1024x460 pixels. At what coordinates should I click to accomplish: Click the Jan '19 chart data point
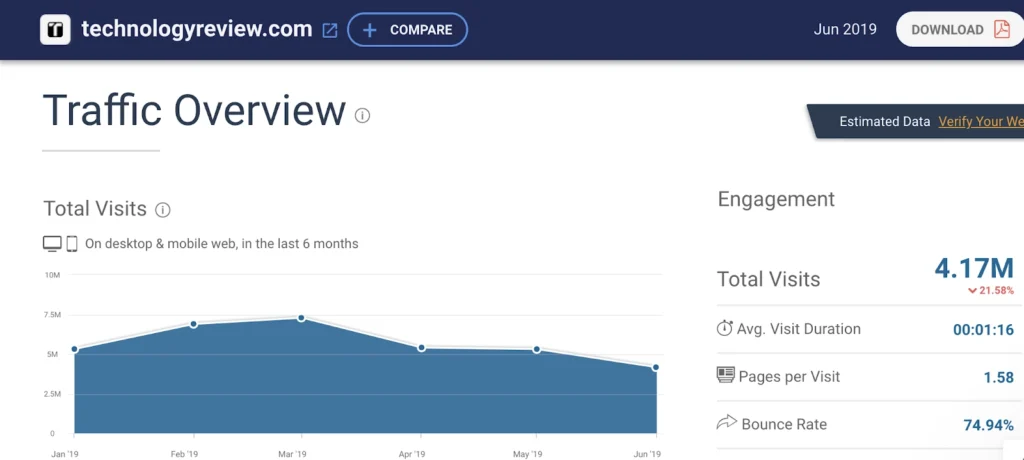point(75,349)
